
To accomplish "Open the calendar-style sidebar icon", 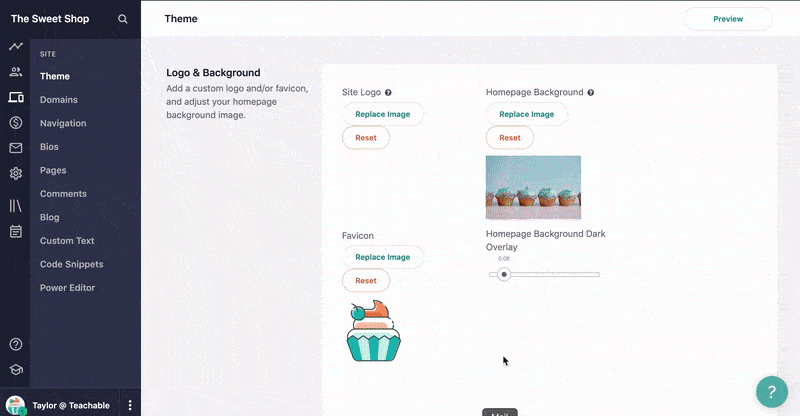I will (16, 231).
